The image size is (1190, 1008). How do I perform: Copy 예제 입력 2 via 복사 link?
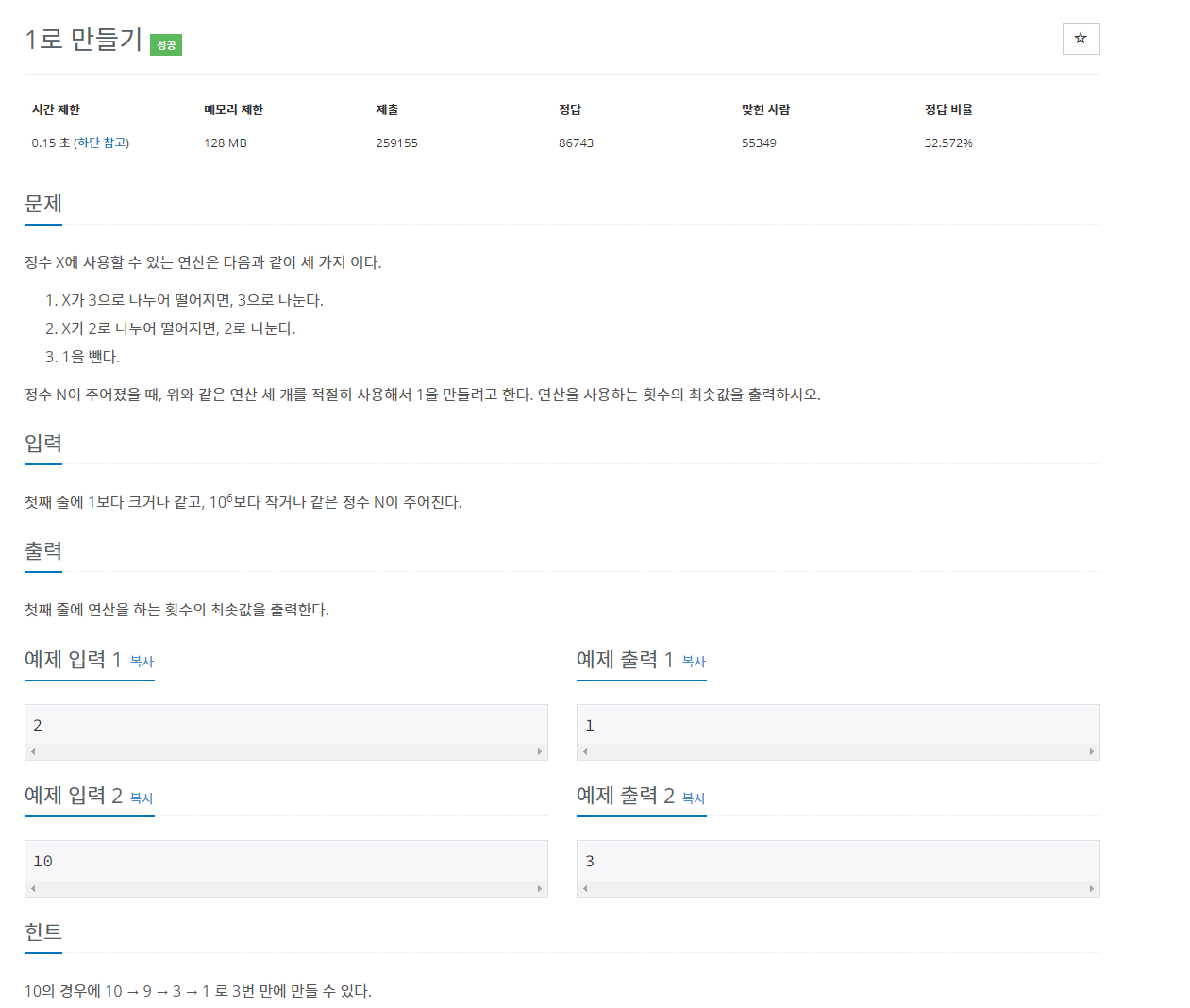tap(142, 798)
